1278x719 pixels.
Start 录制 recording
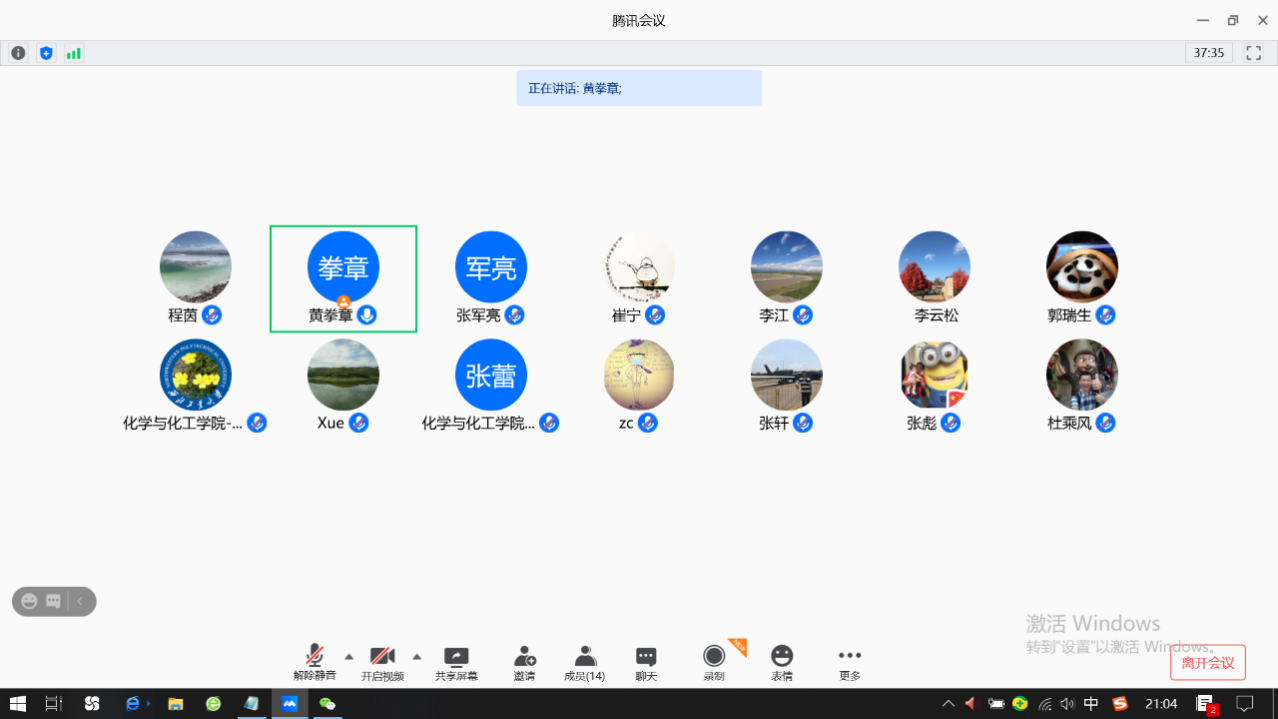point(714,662)
